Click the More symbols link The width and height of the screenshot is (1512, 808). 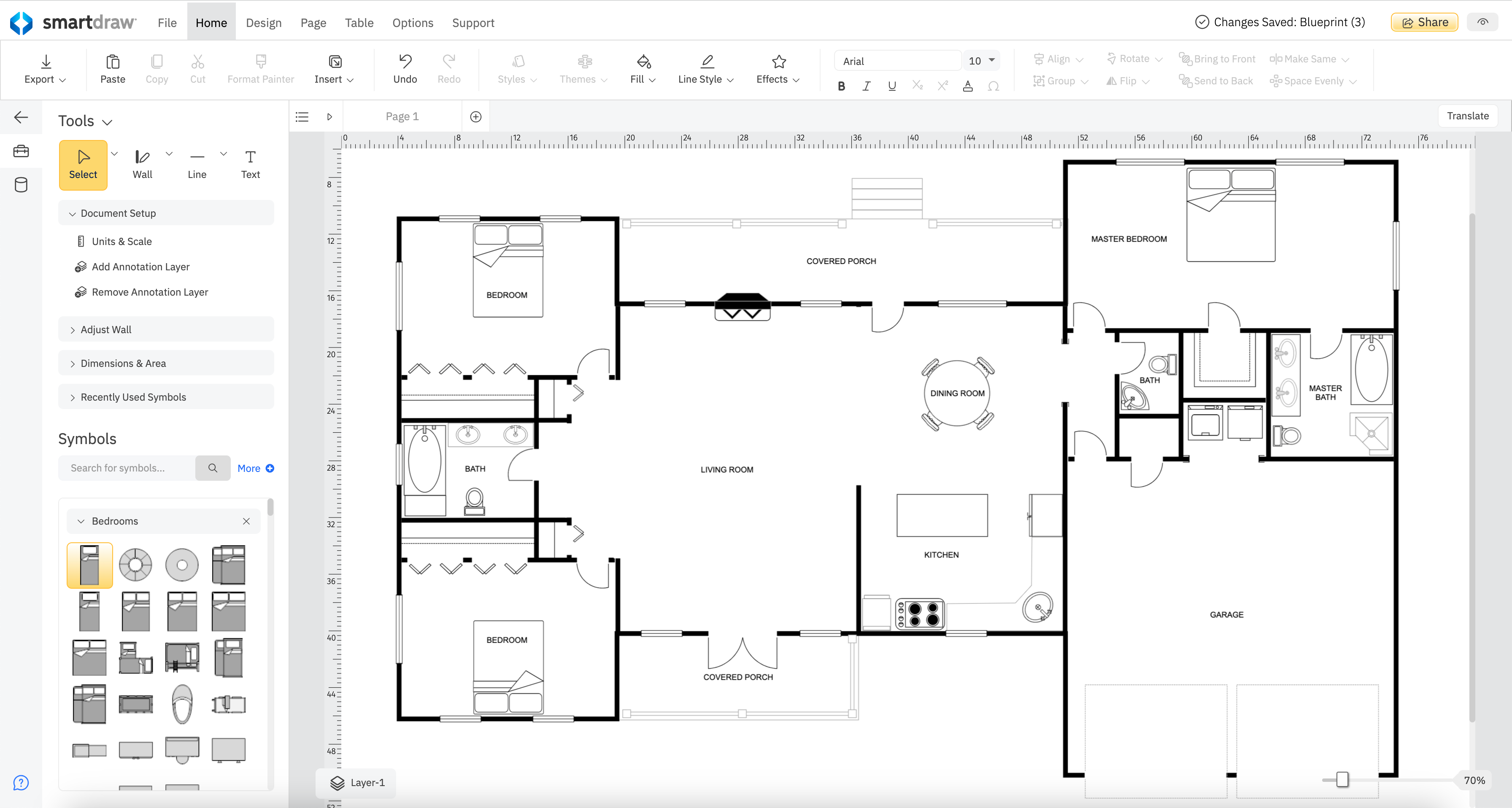point(249,468)
